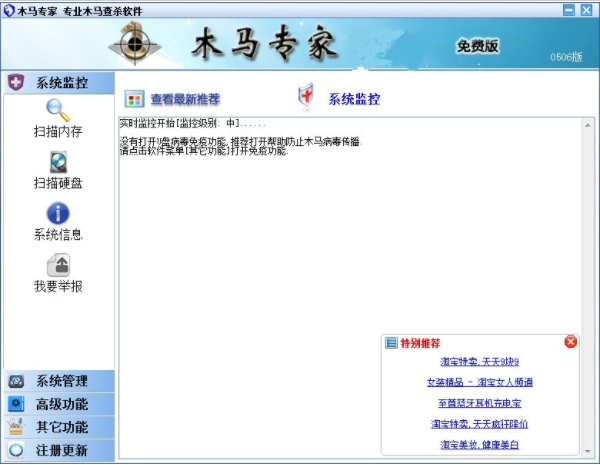Open the 查看最新推荐 link
Image resolution: width=600 pixels, height=465 pixels.
pyautogui.click(x=185, y=99)
